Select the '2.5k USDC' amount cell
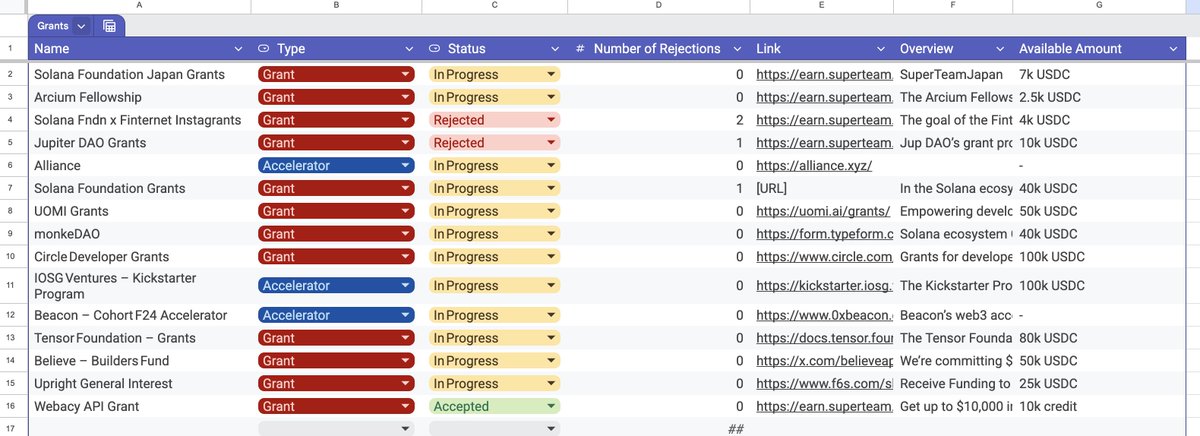Image resolution: width=1200 pixels, height=436 pixels. point(1100,97)
